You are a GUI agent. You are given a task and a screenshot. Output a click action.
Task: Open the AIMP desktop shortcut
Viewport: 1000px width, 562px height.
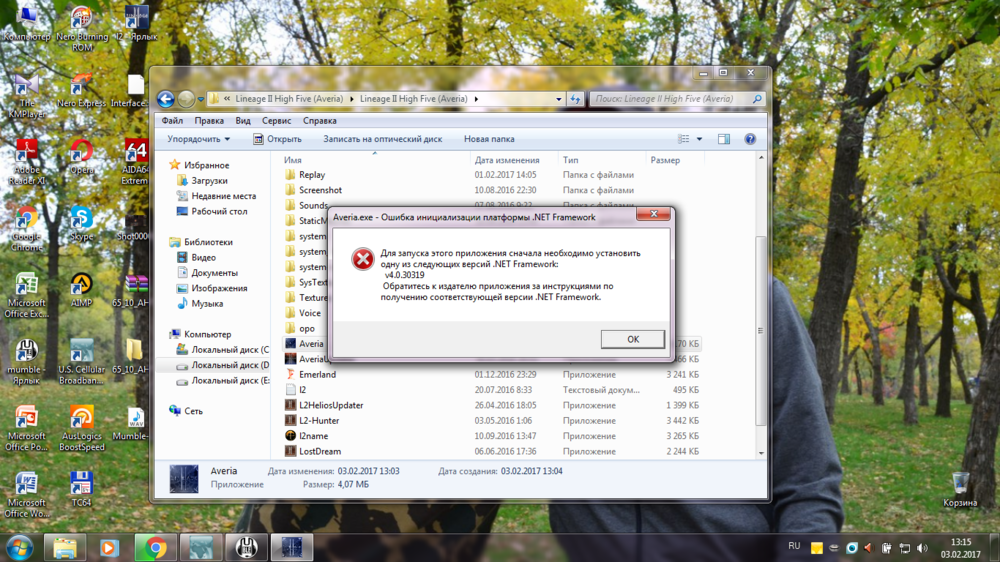tap(81, 287)
